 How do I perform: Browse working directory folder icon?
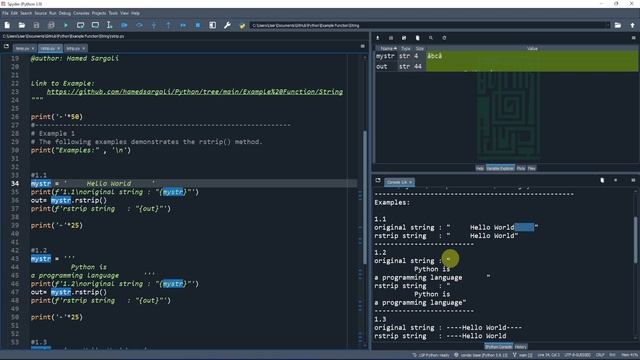(x=618, y=25)
